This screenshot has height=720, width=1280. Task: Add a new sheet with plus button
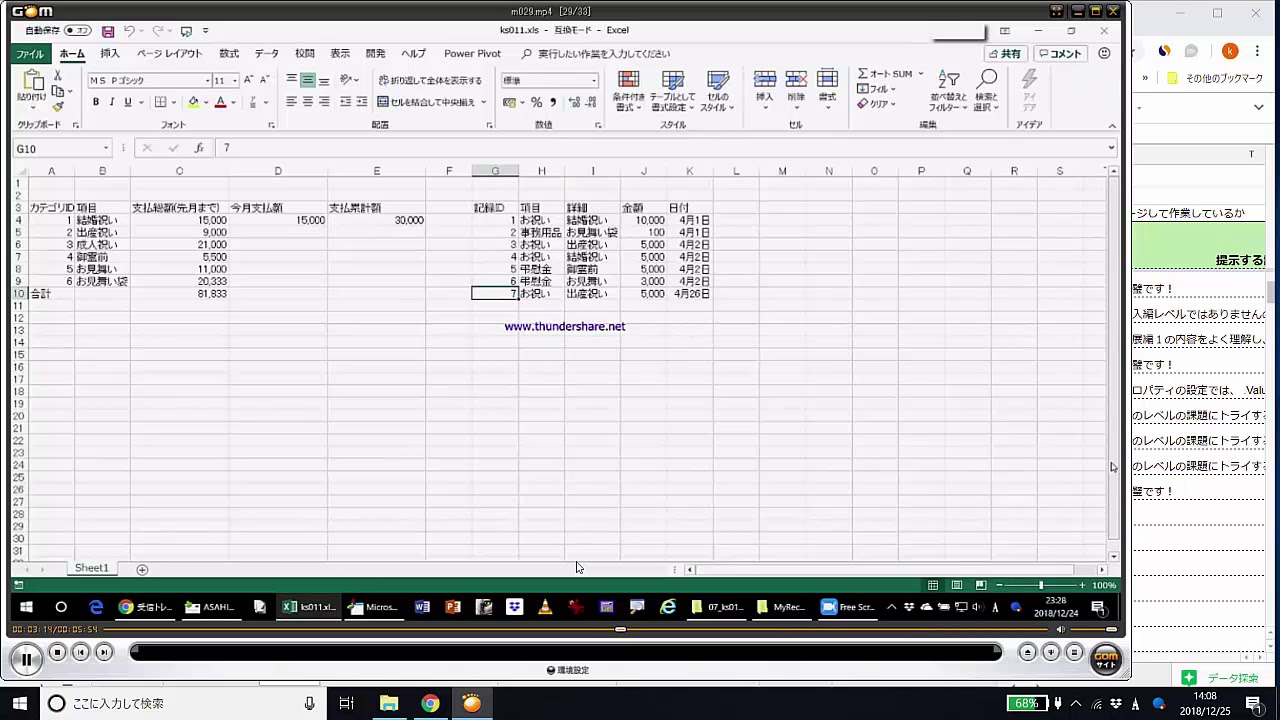tap(142, 569)
